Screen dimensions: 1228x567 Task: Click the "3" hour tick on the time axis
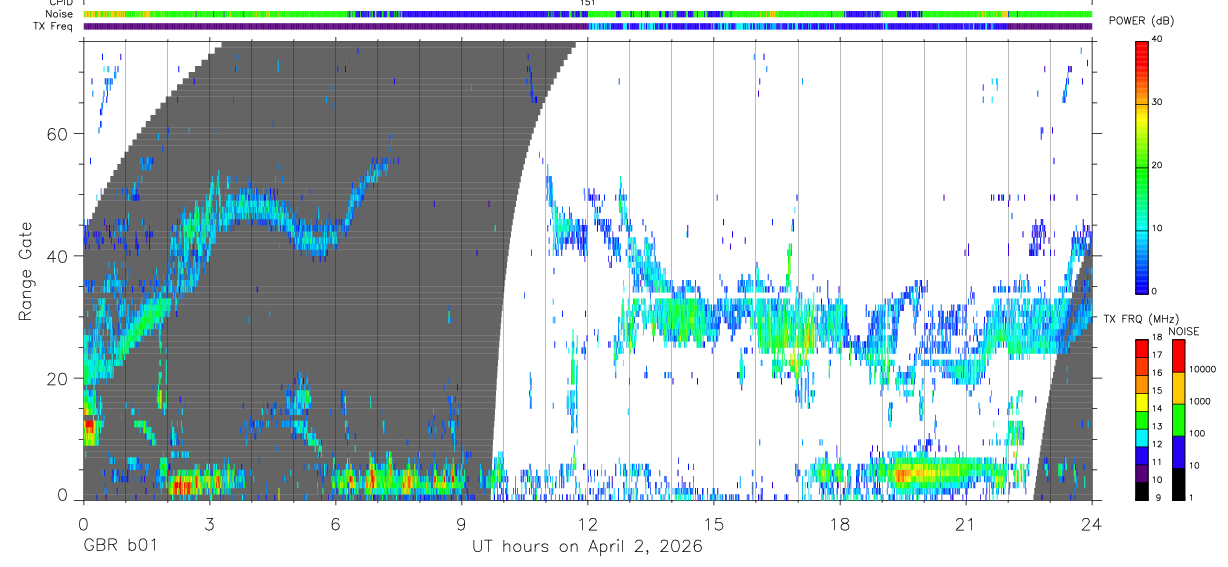209,523
